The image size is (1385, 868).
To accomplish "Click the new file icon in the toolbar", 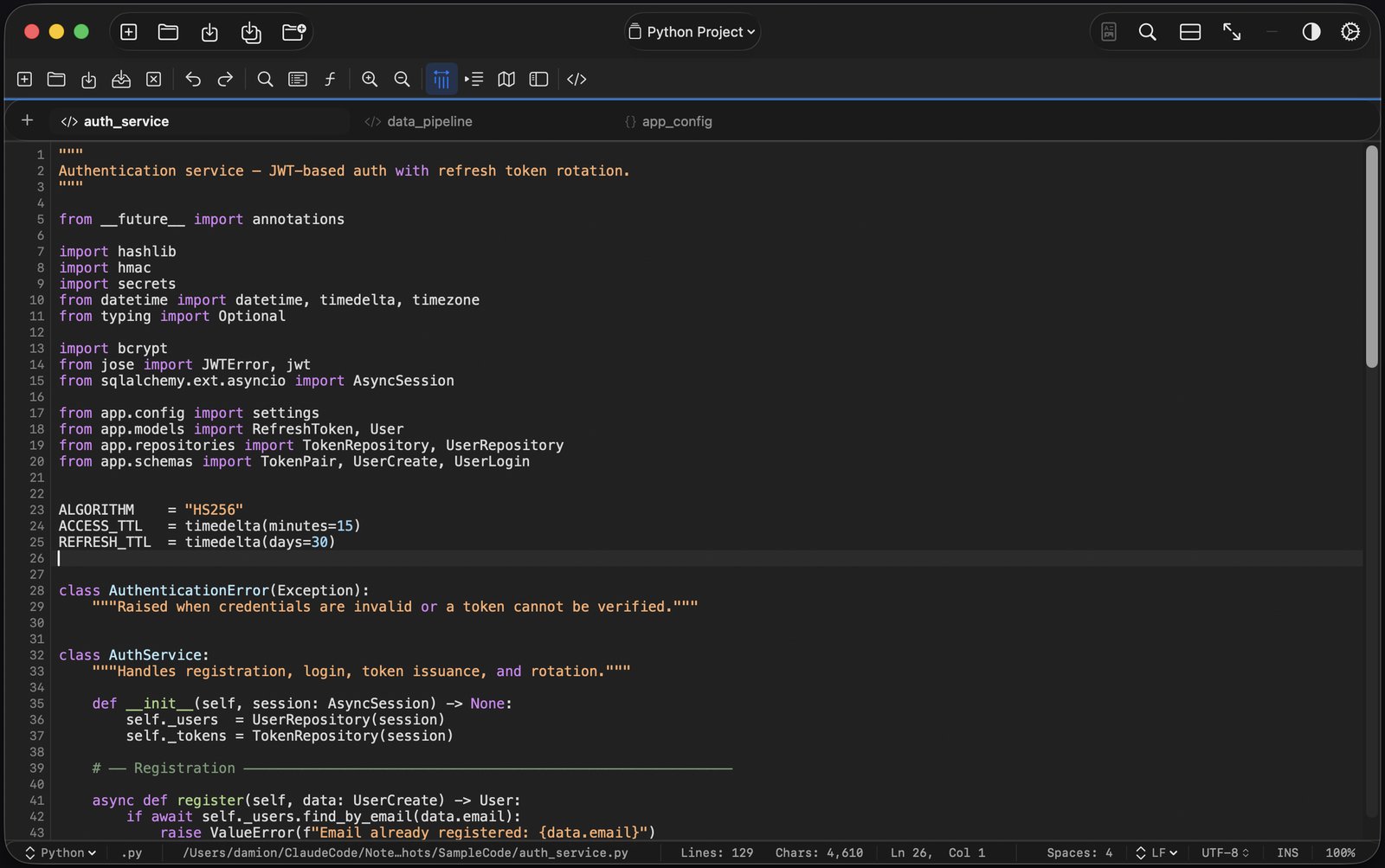I will tap(24, 80).
